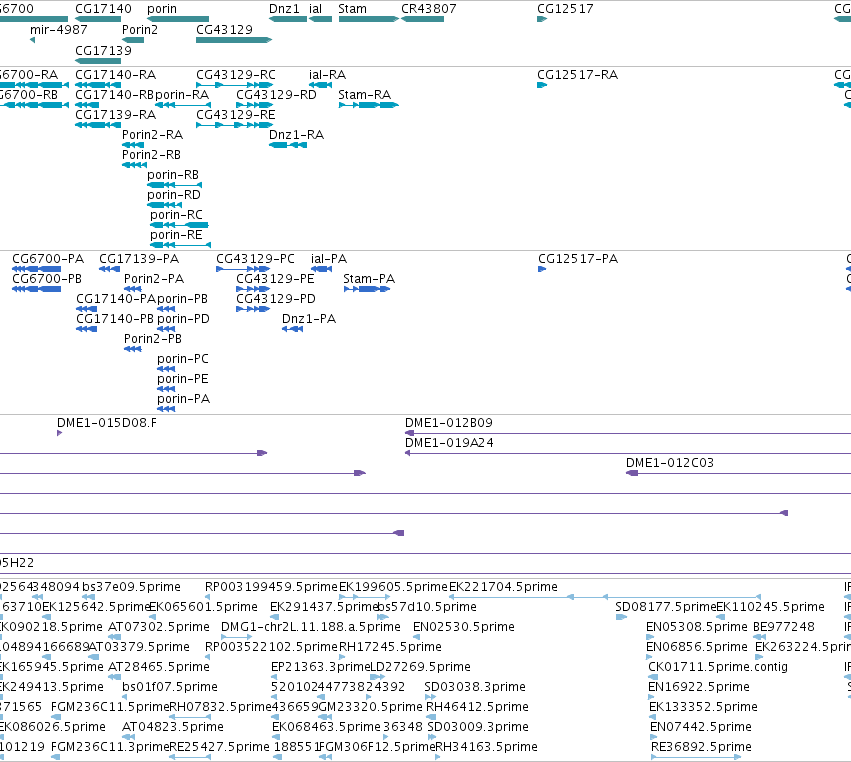Screen dimensions: 851x762
Task: Click EST label RE36892.5prime
Action: point(701,747)
